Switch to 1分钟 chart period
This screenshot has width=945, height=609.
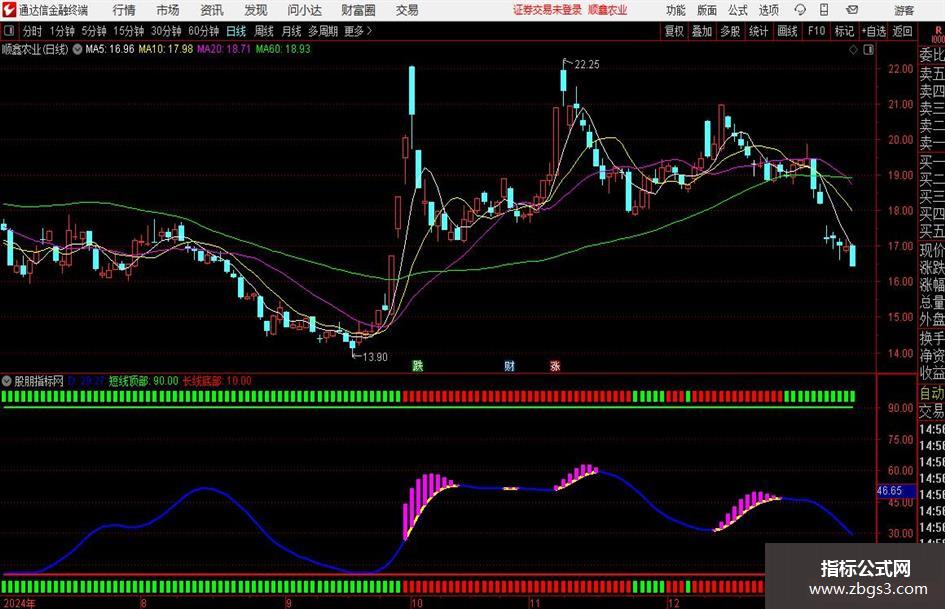point(62,31)
